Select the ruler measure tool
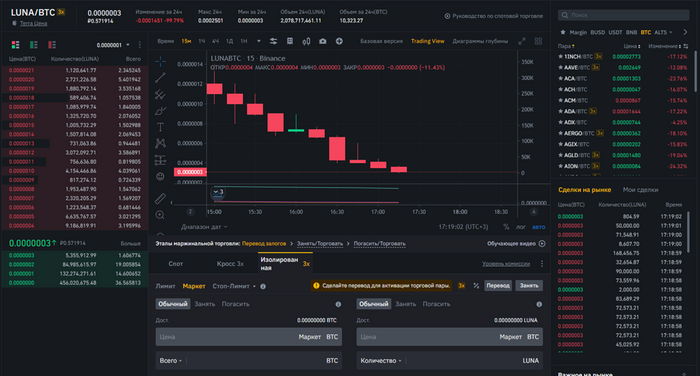This screenshot has width=700, height=376. tap(160, 198)
